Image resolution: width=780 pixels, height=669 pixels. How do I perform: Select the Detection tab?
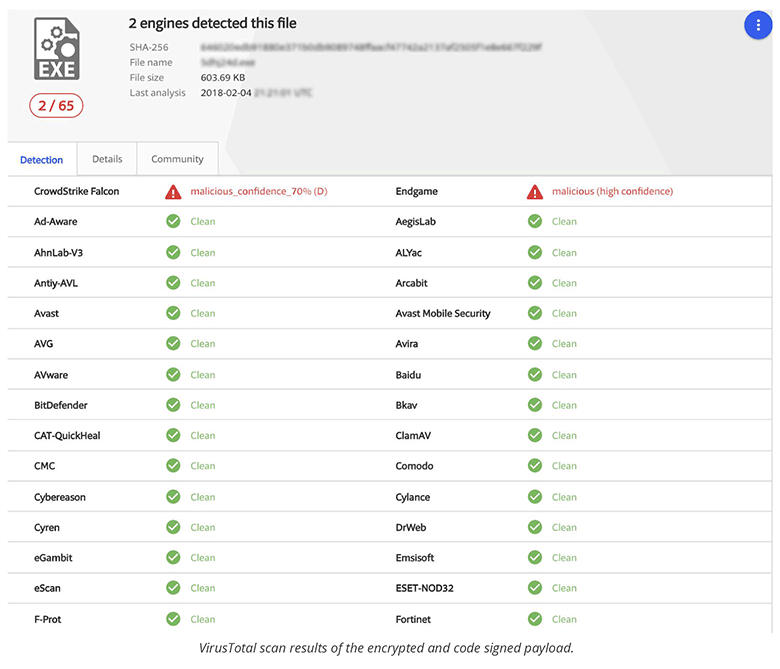click(x=42, y=160)
